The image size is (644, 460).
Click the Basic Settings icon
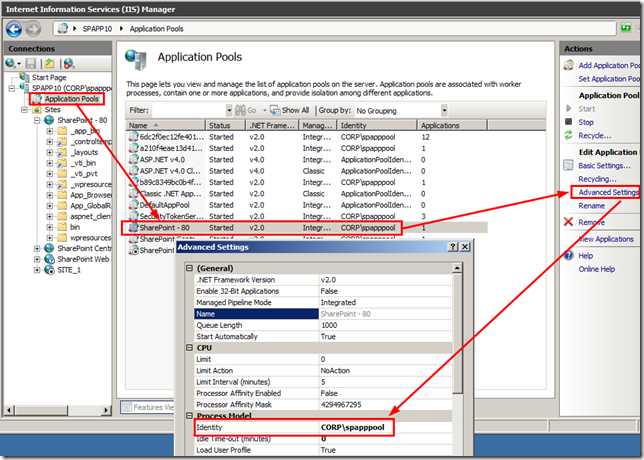569,165
